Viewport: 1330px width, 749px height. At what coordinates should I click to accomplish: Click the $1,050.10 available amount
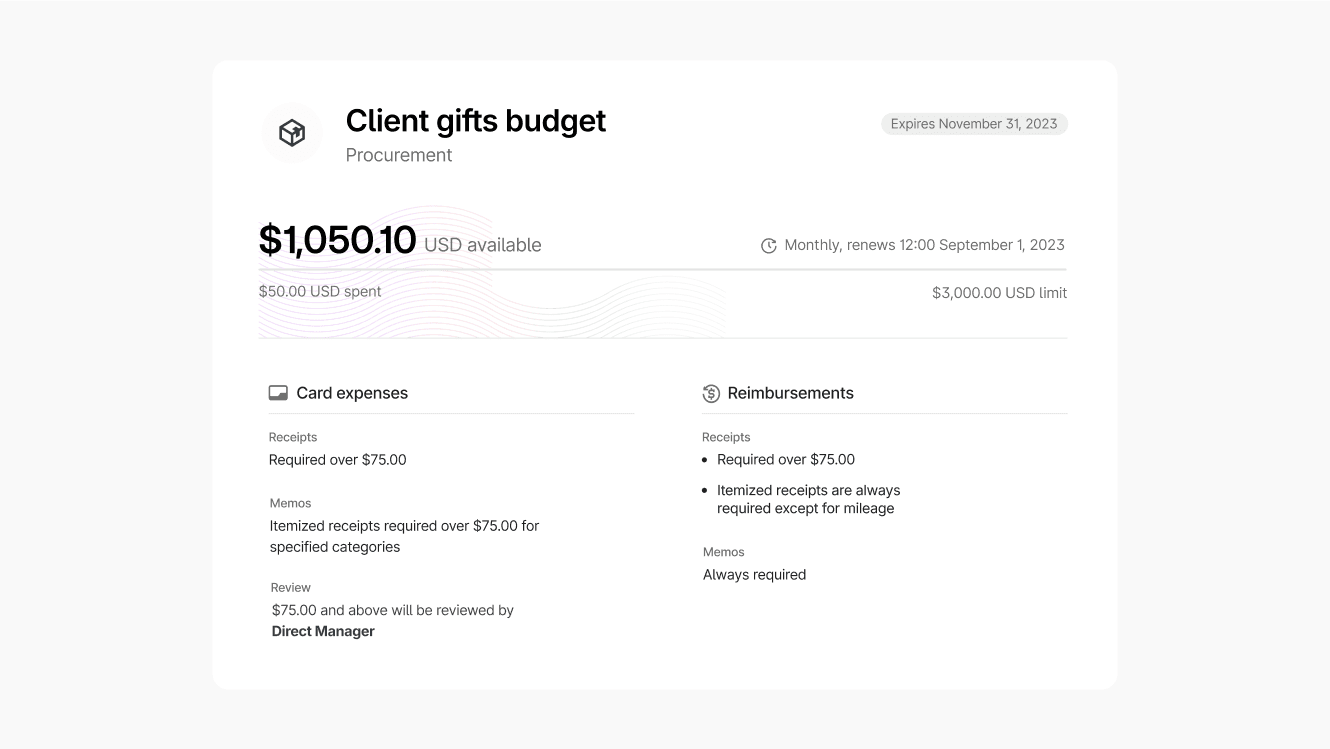(x=337, y=241)
